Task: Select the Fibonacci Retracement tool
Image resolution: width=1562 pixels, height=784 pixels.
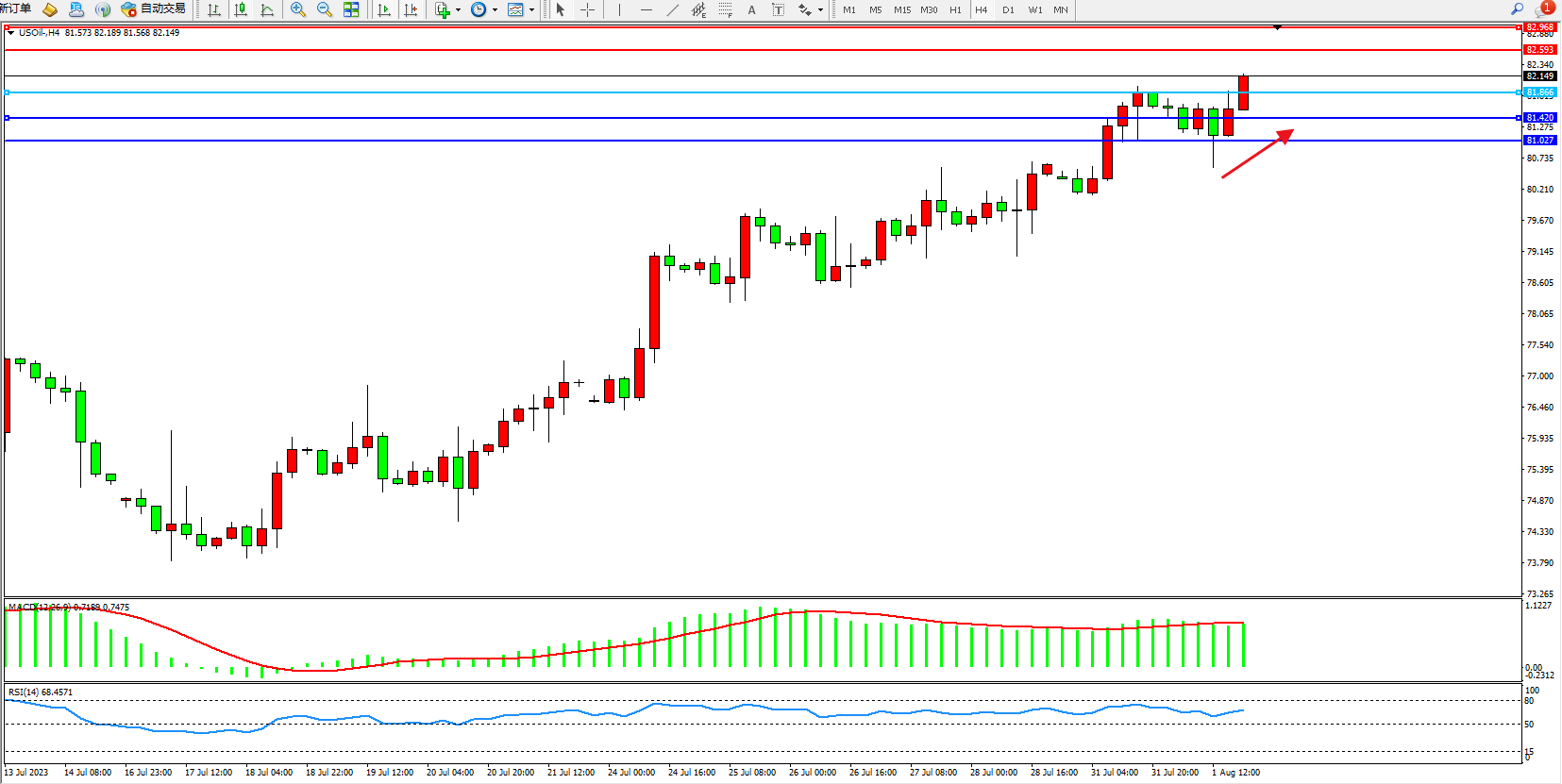Action: [x=725, y=9]
